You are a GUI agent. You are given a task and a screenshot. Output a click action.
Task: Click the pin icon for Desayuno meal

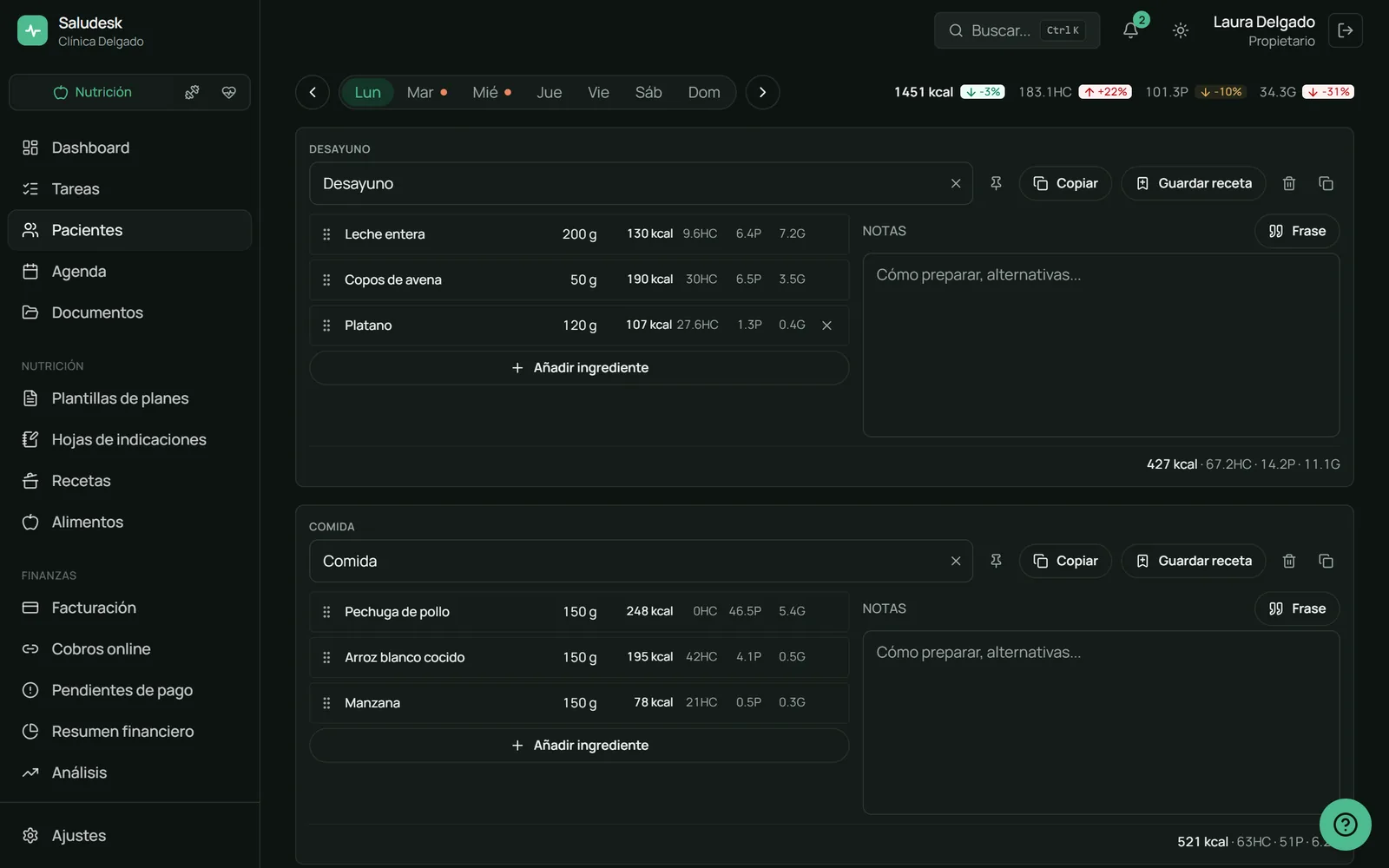(996, 183)
